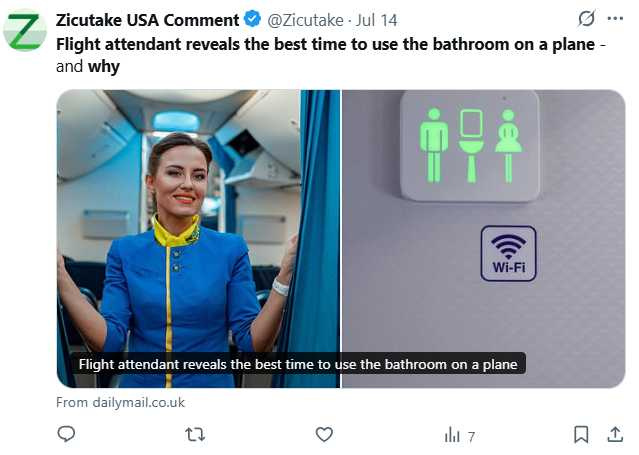
Task: Open the dailymail.co.uk source link
Action: click(x=120, y=402)
